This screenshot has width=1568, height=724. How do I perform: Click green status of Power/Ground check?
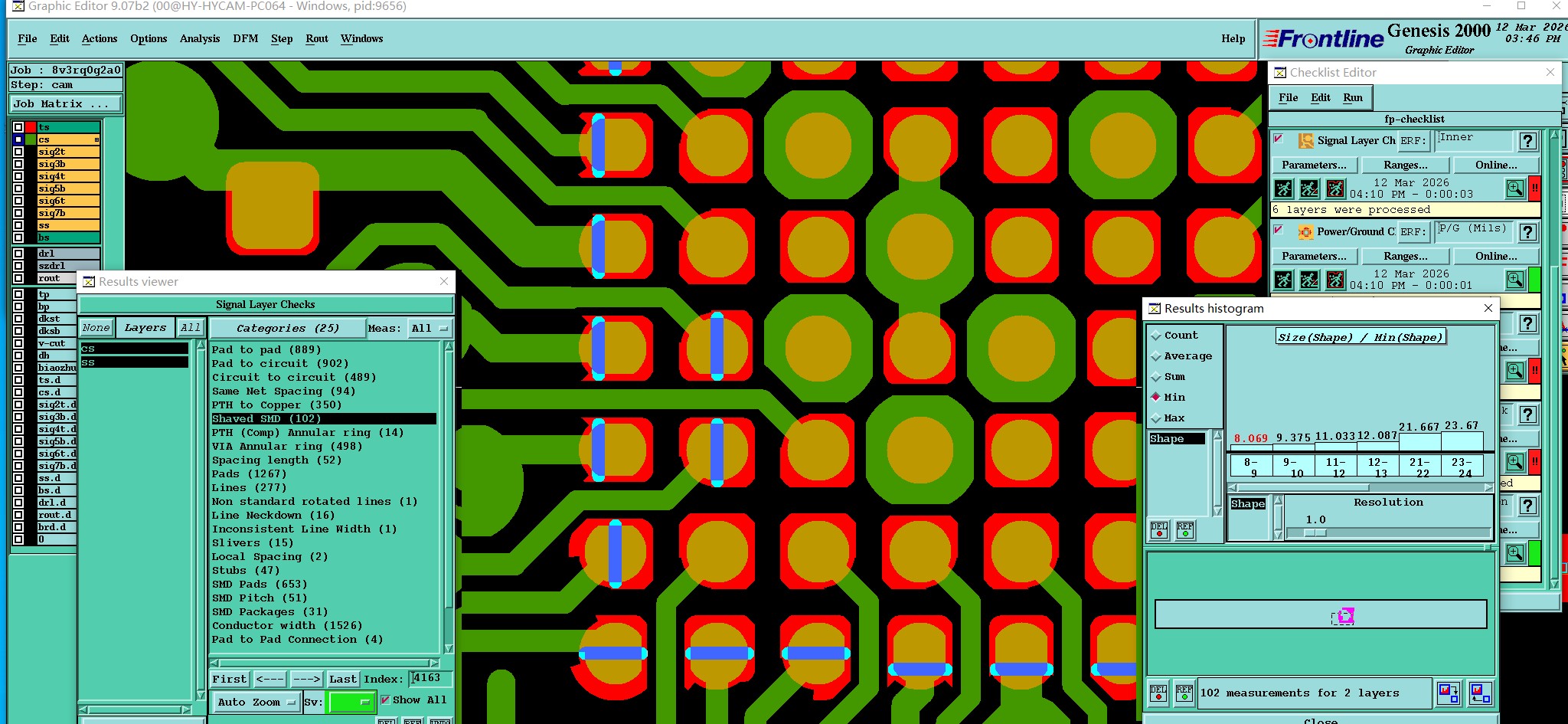[x=1534, y=280]
